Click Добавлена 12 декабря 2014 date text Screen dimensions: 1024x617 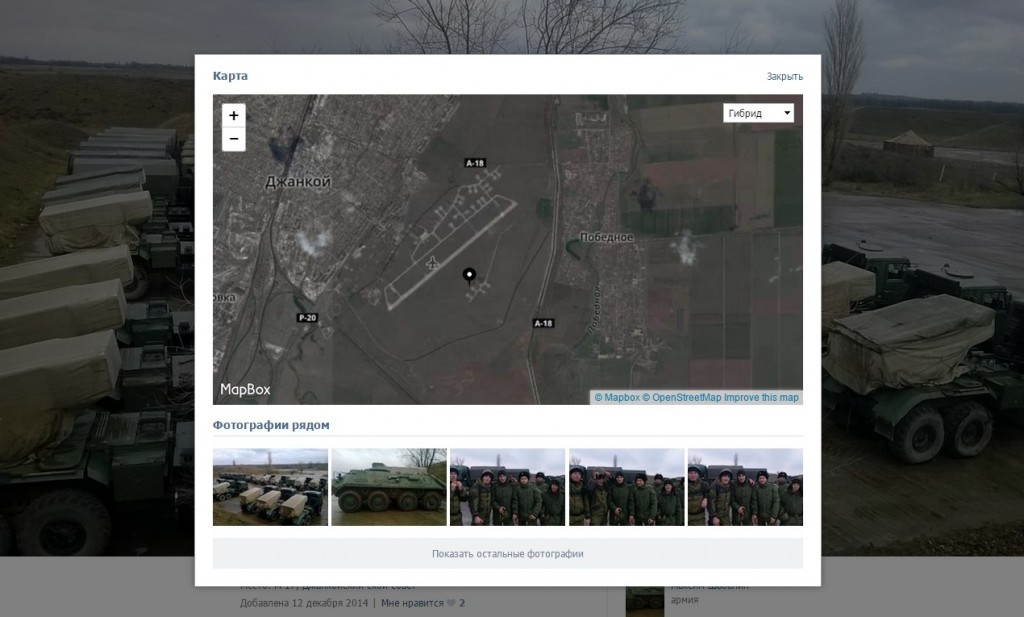[304, 603]
